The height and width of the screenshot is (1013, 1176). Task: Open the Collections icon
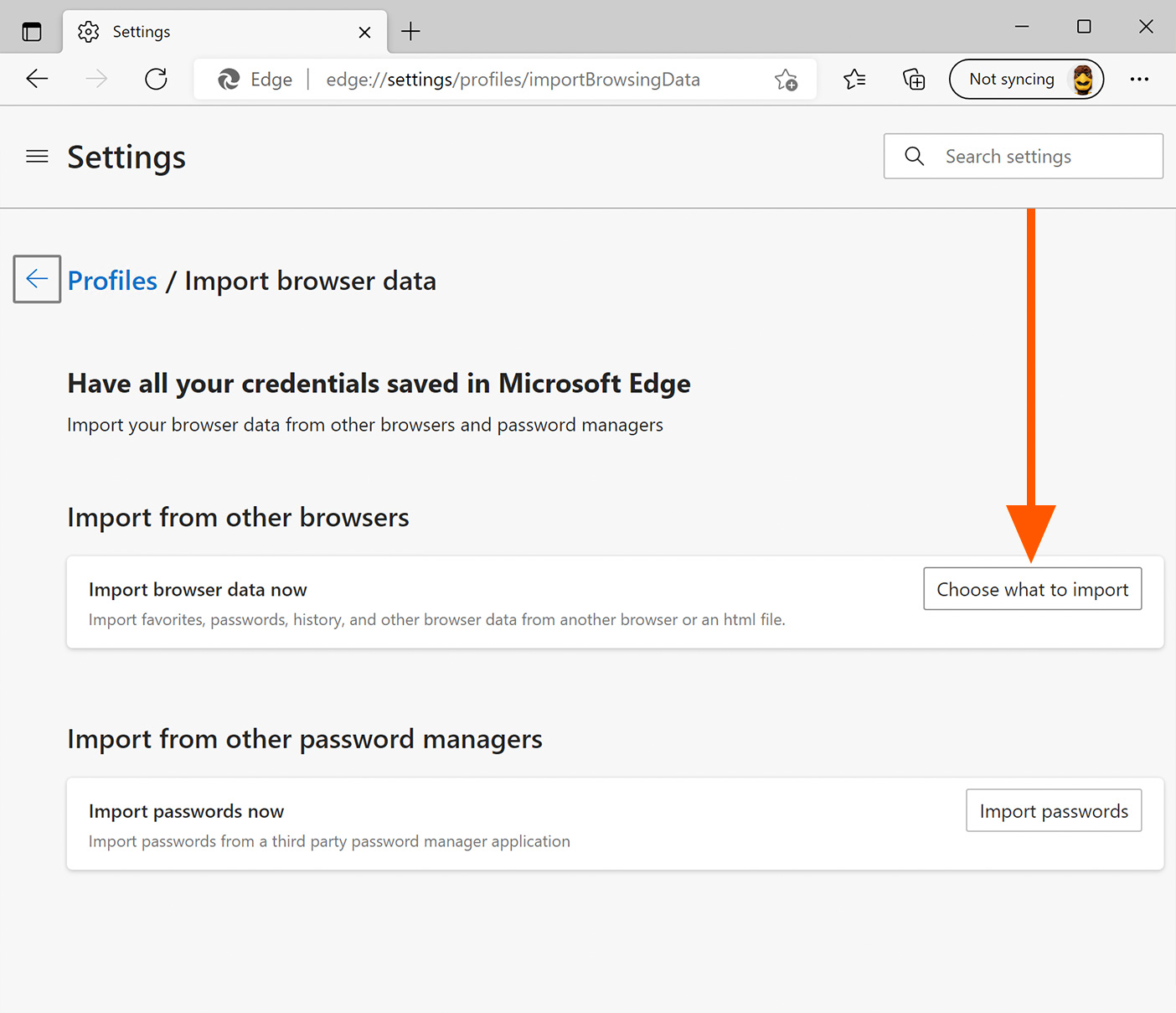914,80
